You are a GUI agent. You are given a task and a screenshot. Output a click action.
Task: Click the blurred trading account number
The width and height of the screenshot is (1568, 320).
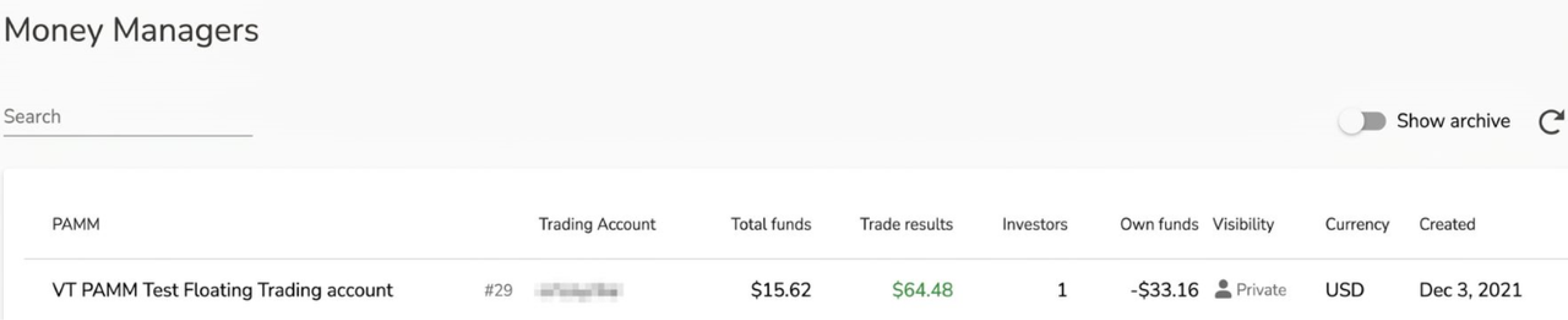(578, 291)
